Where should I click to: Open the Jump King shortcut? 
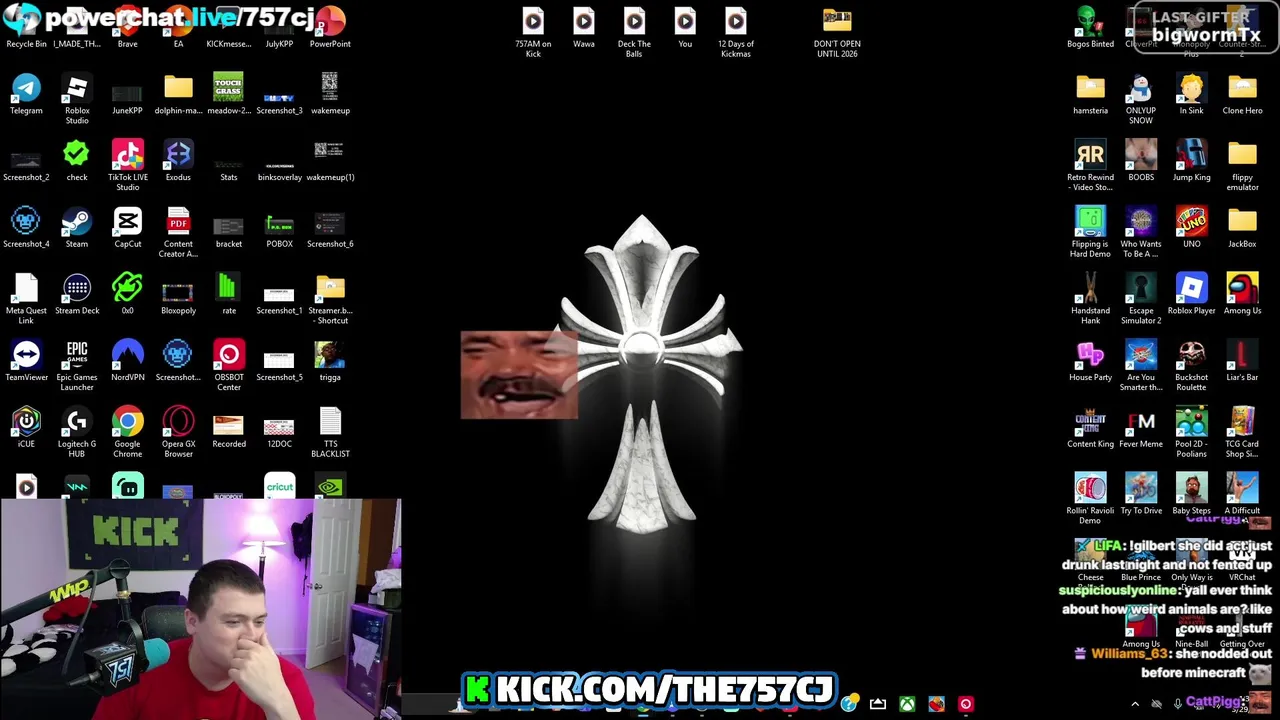tap(1191, 161)
